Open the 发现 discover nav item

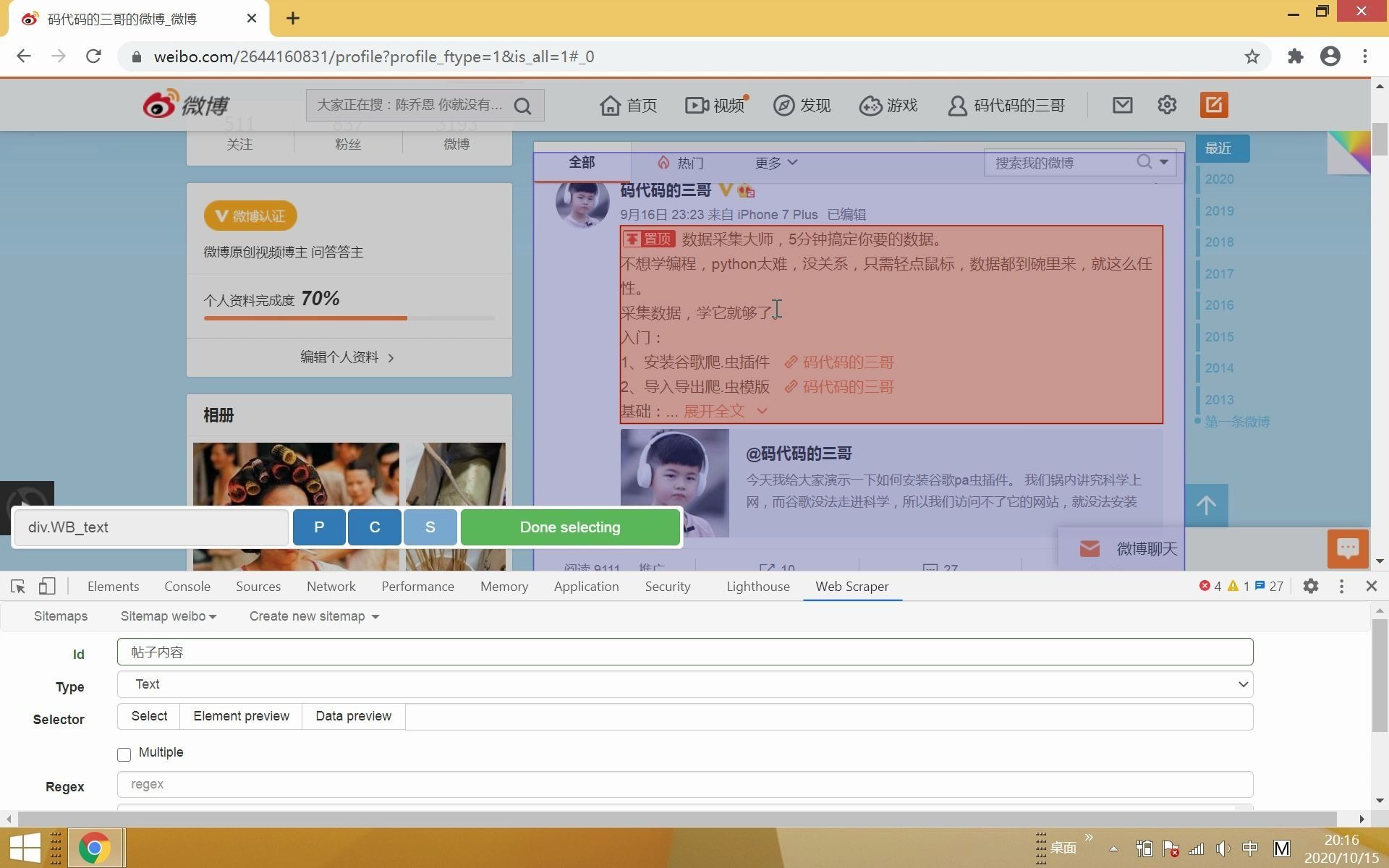tap(802, 106)
